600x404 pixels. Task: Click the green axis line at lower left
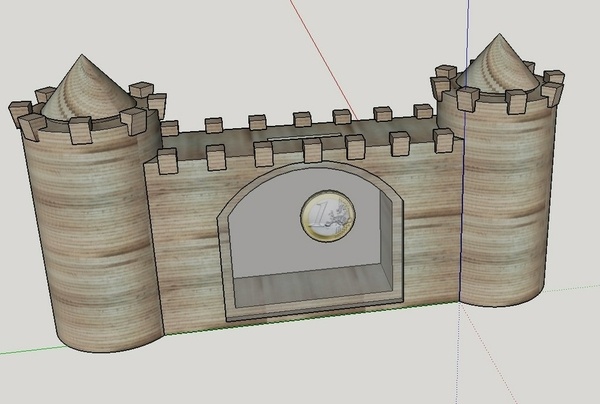pyautogui.click(x=25, y=350)
